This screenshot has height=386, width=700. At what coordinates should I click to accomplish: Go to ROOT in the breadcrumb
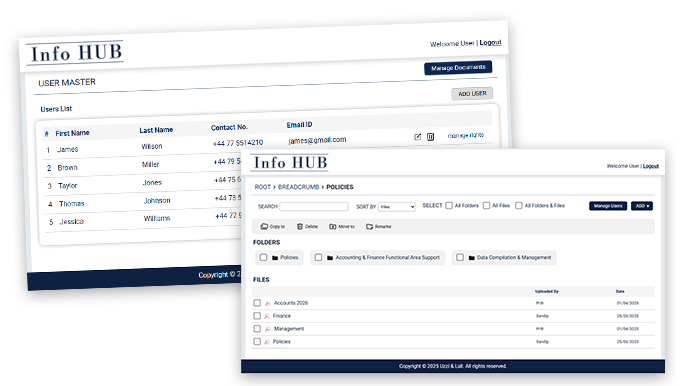coord(262,187)
